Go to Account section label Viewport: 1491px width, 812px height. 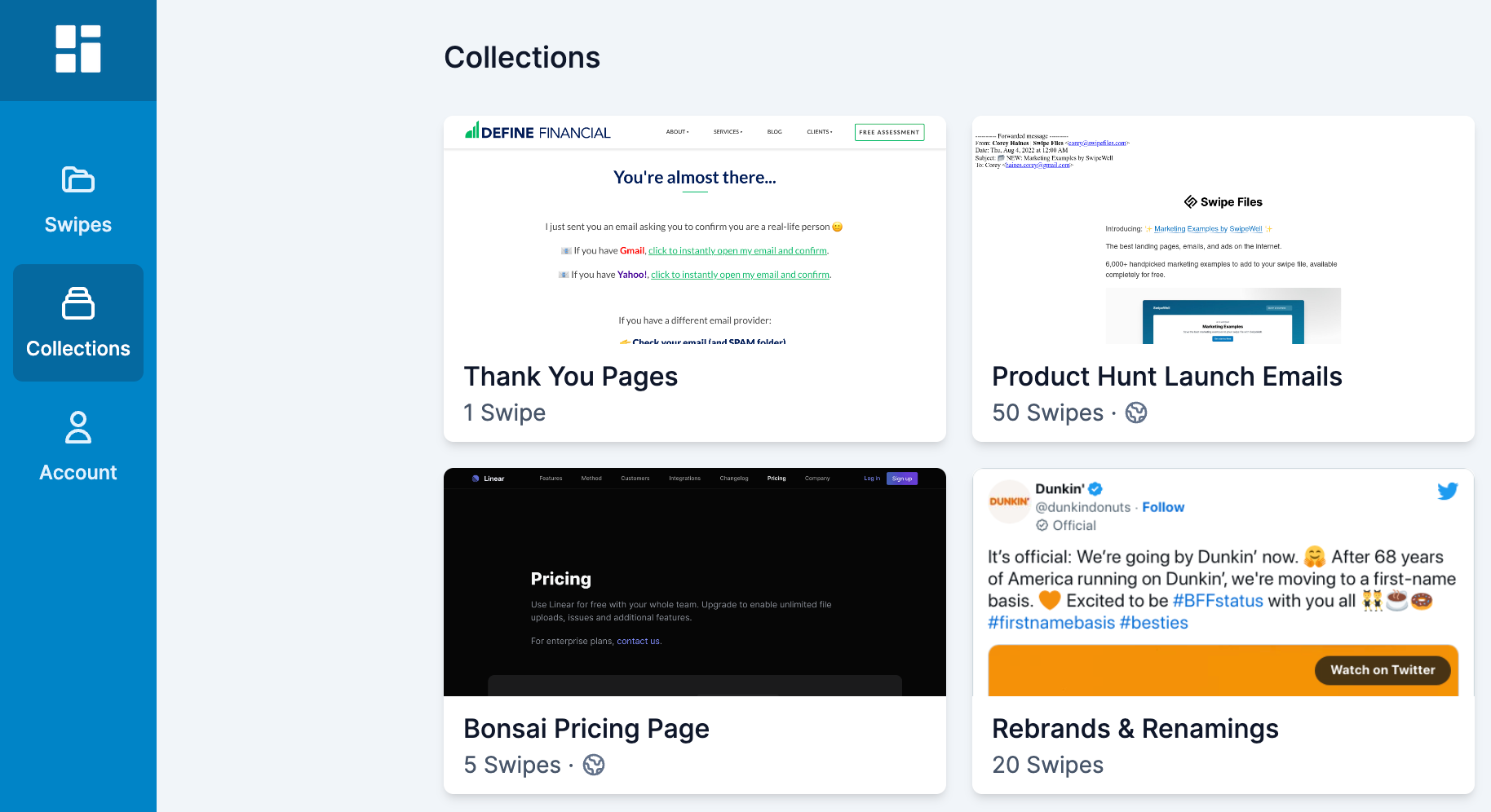coord(78,473)
